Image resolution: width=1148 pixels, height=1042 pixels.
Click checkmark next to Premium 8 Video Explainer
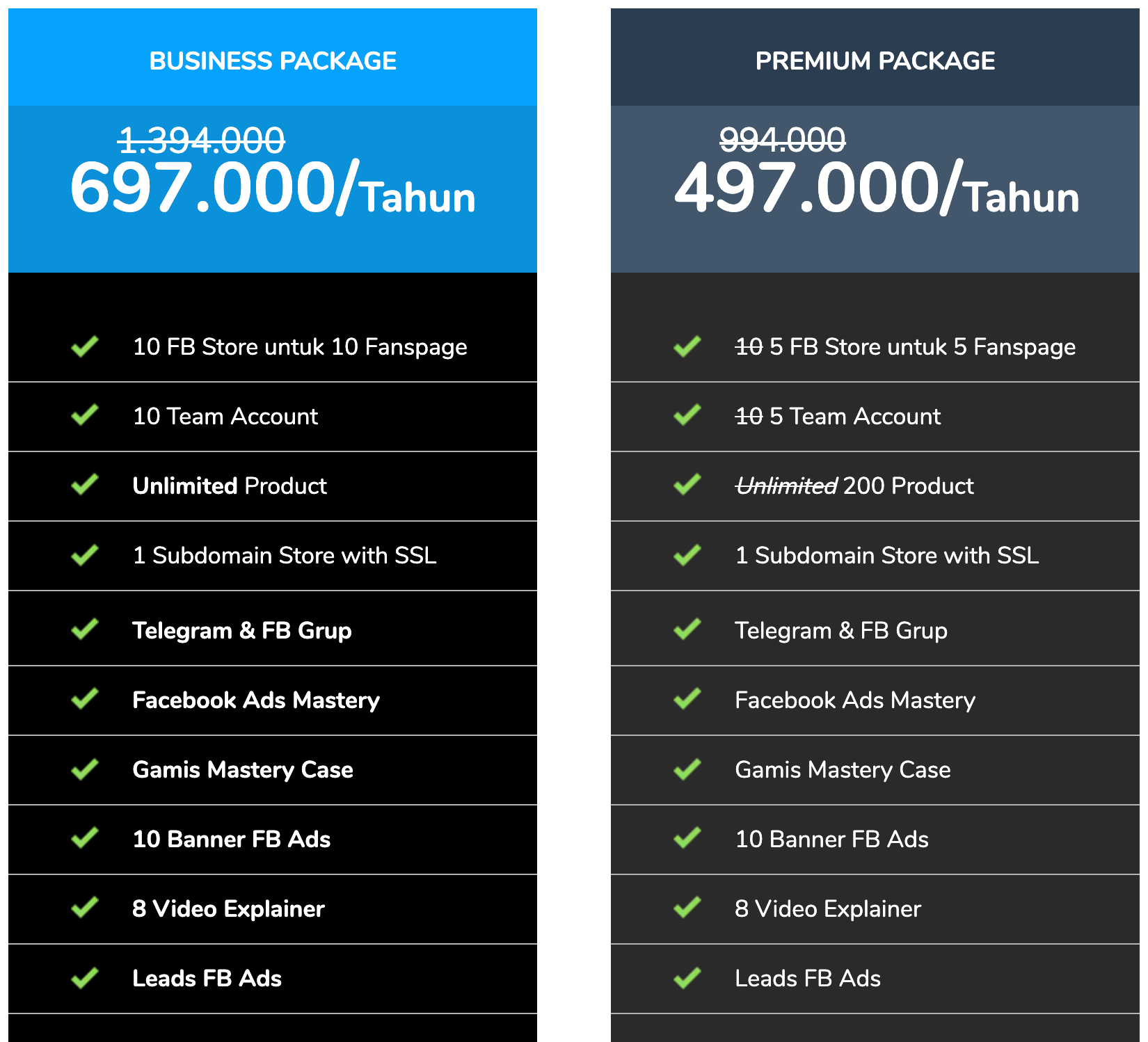point(687,908)
